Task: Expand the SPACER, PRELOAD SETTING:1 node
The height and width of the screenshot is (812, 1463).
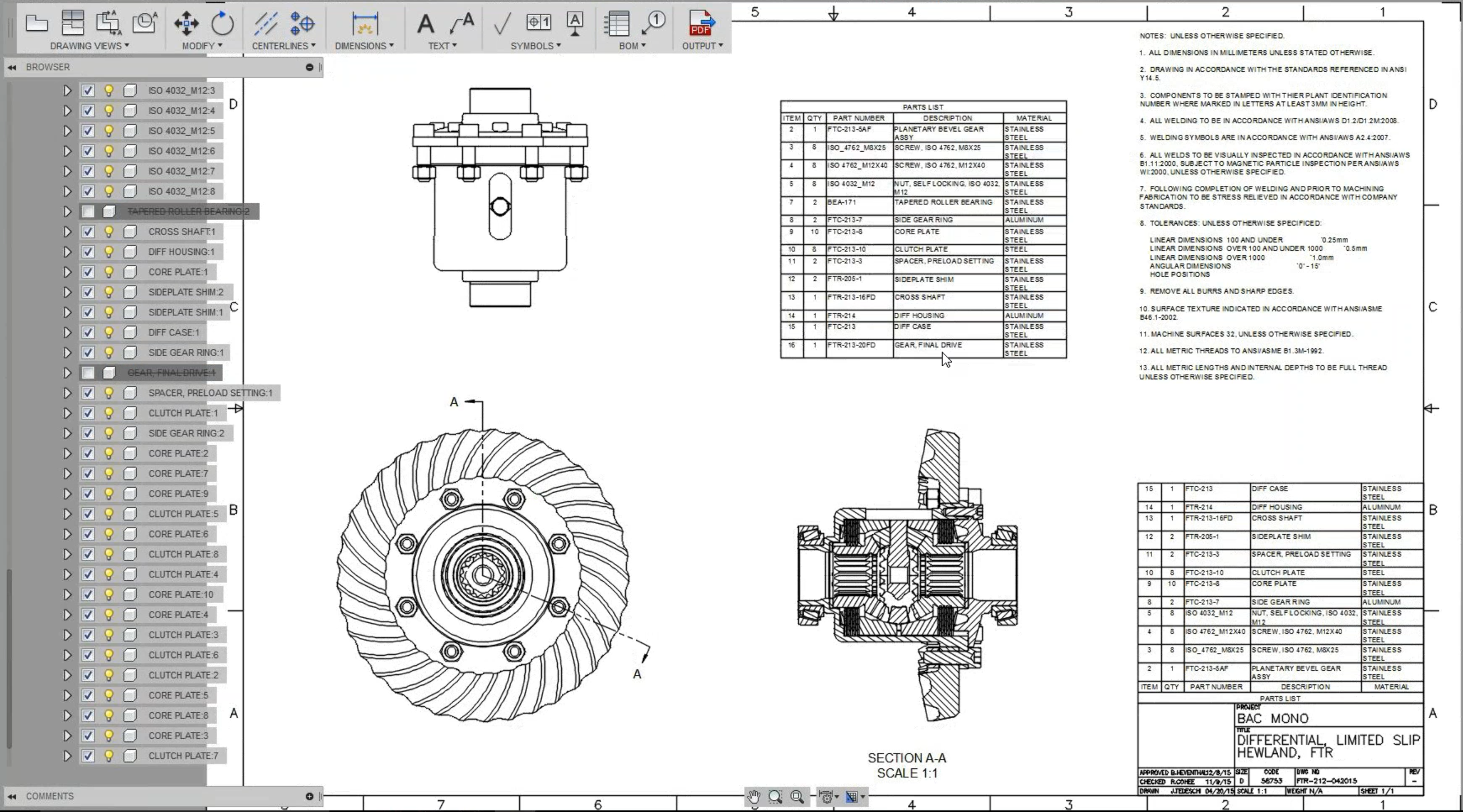Action: coord(67,393)
